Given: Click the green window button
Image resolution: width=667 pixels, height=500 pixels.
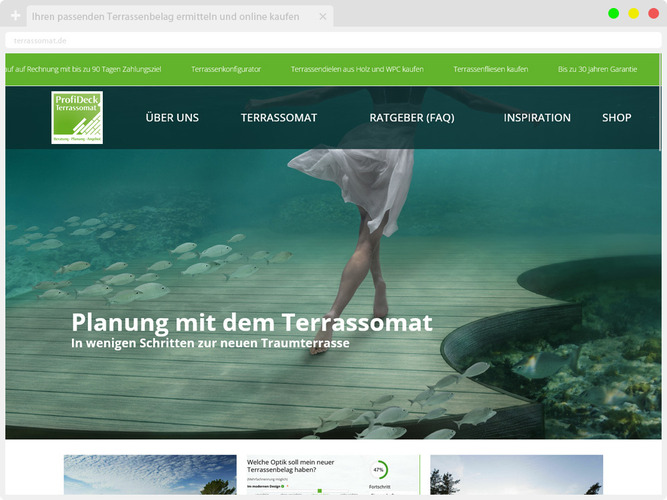Looking at the screenshot, I should (x=613, y=13).
